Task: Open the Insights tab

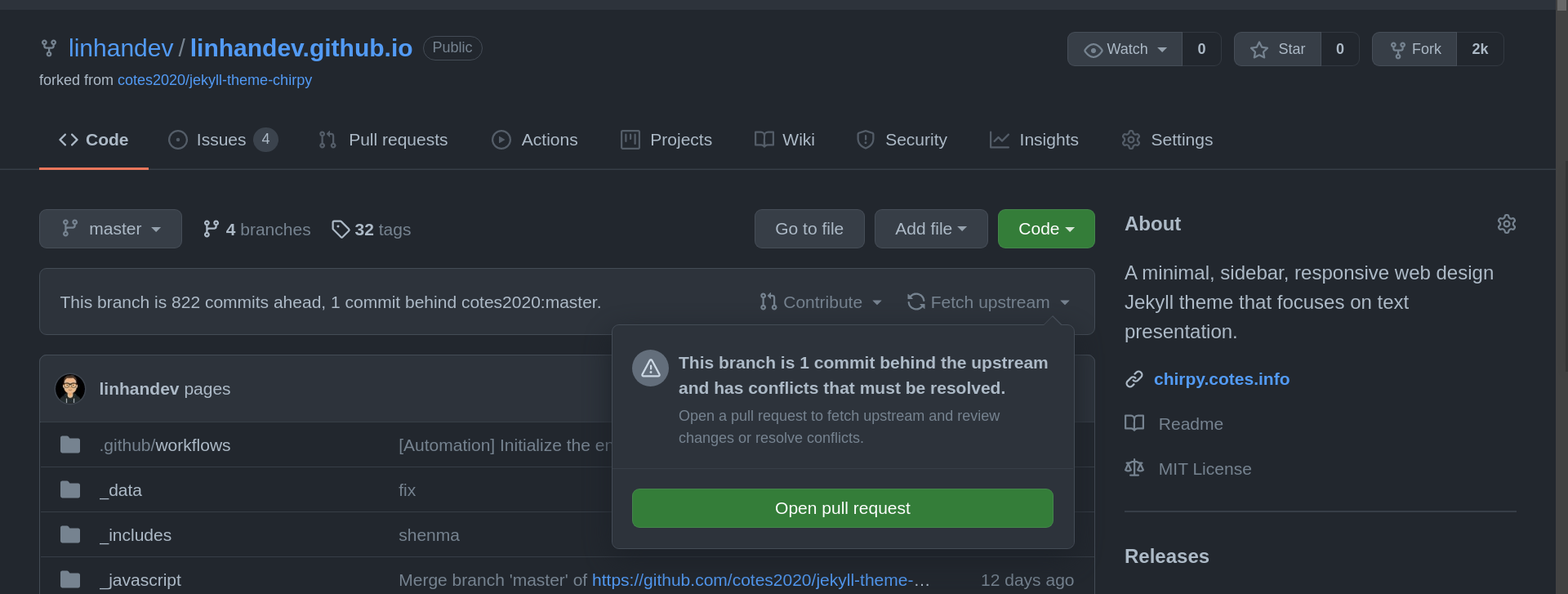Action: [x=1034, y=140]
